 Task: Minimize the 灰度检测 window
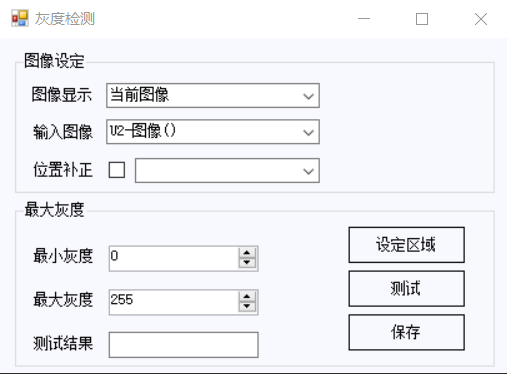364,19
